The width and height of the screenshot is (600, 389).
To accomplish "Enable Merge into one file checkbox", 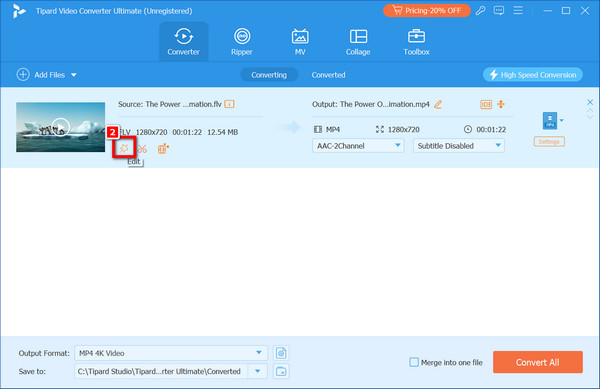I will point(414,362).
